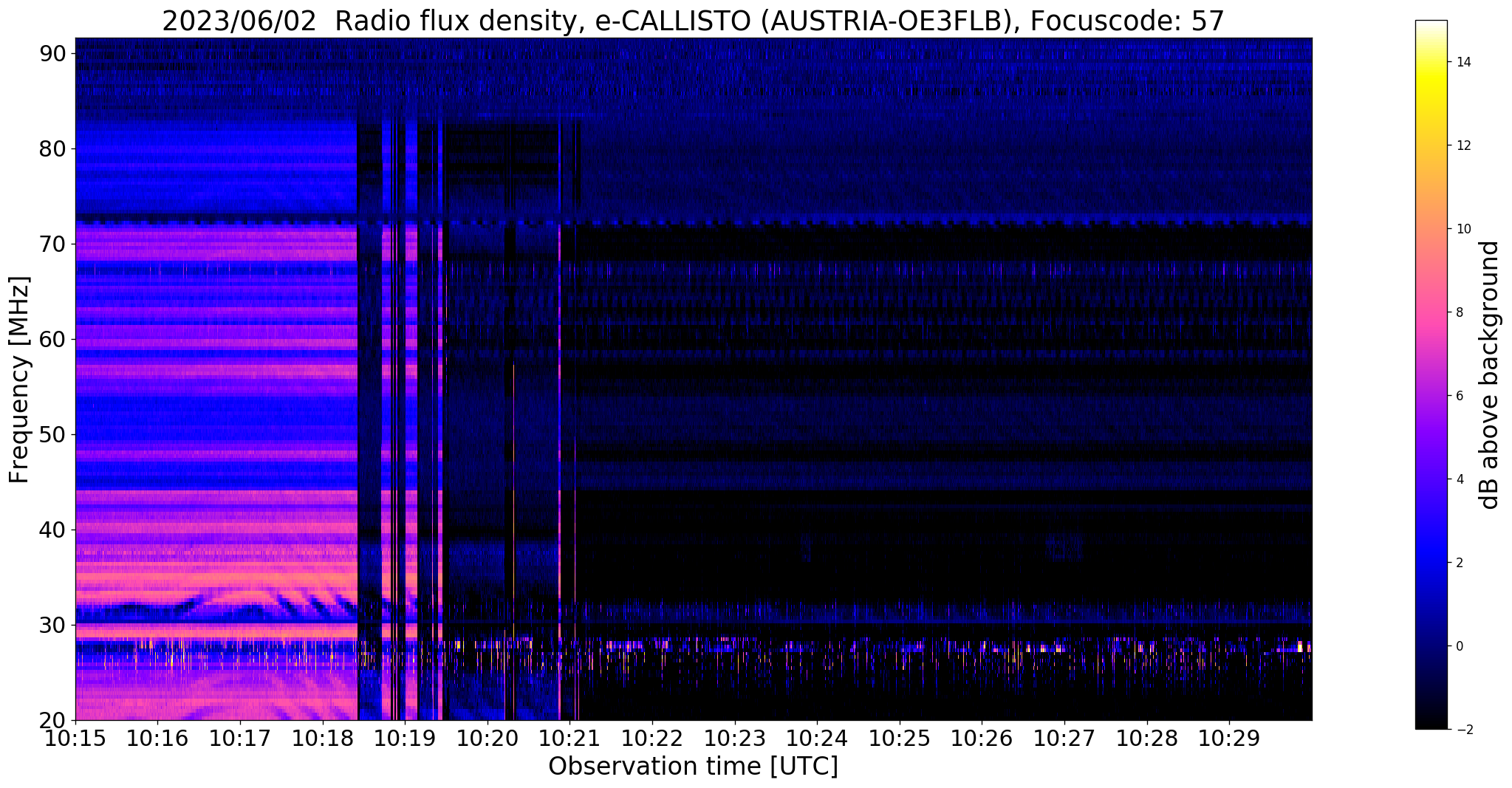
Task: Click the 80 MHz frequency tick label
Action: [x=52, y=148]
